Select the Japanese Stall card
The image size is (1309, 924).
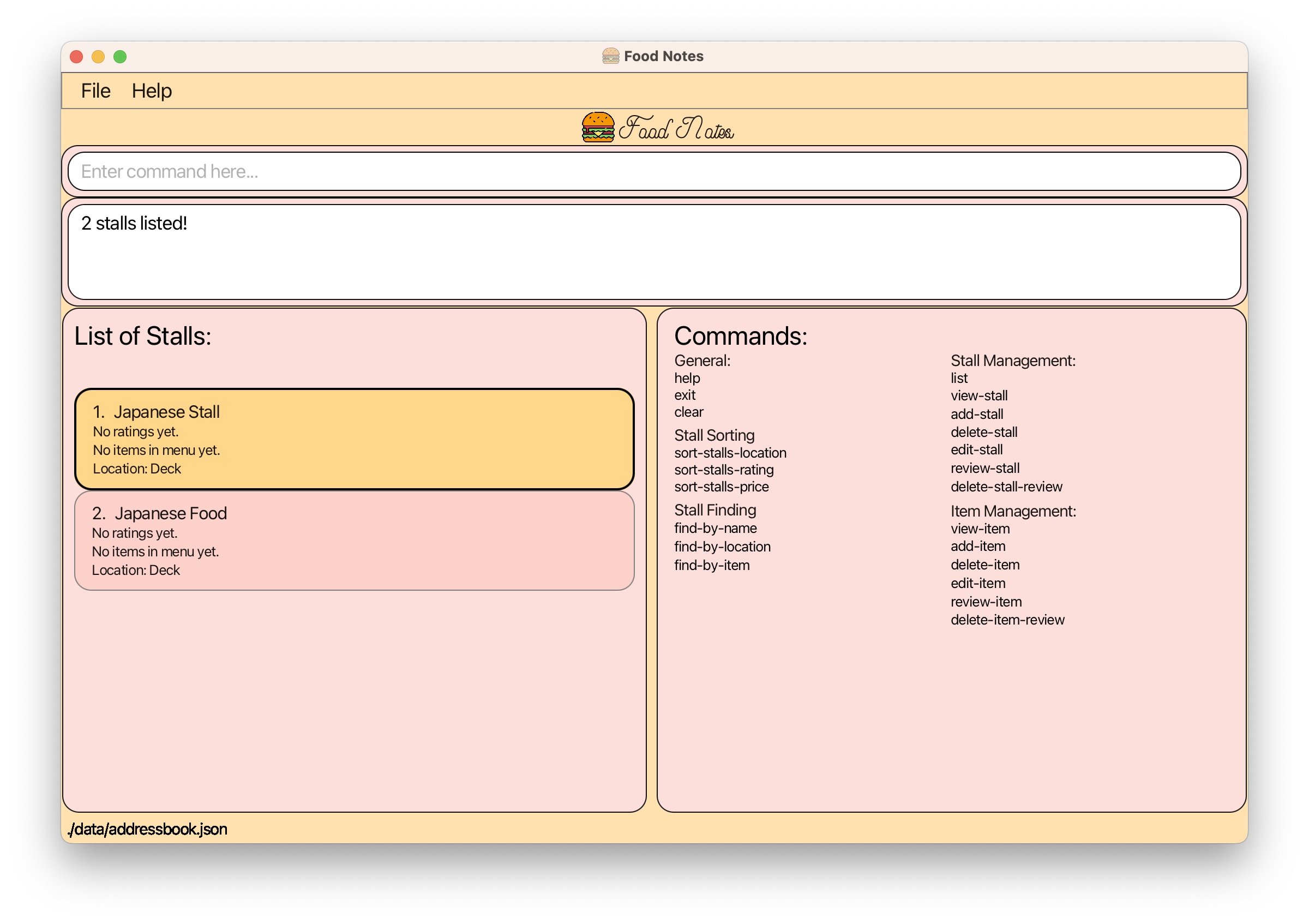pos(353,439)
